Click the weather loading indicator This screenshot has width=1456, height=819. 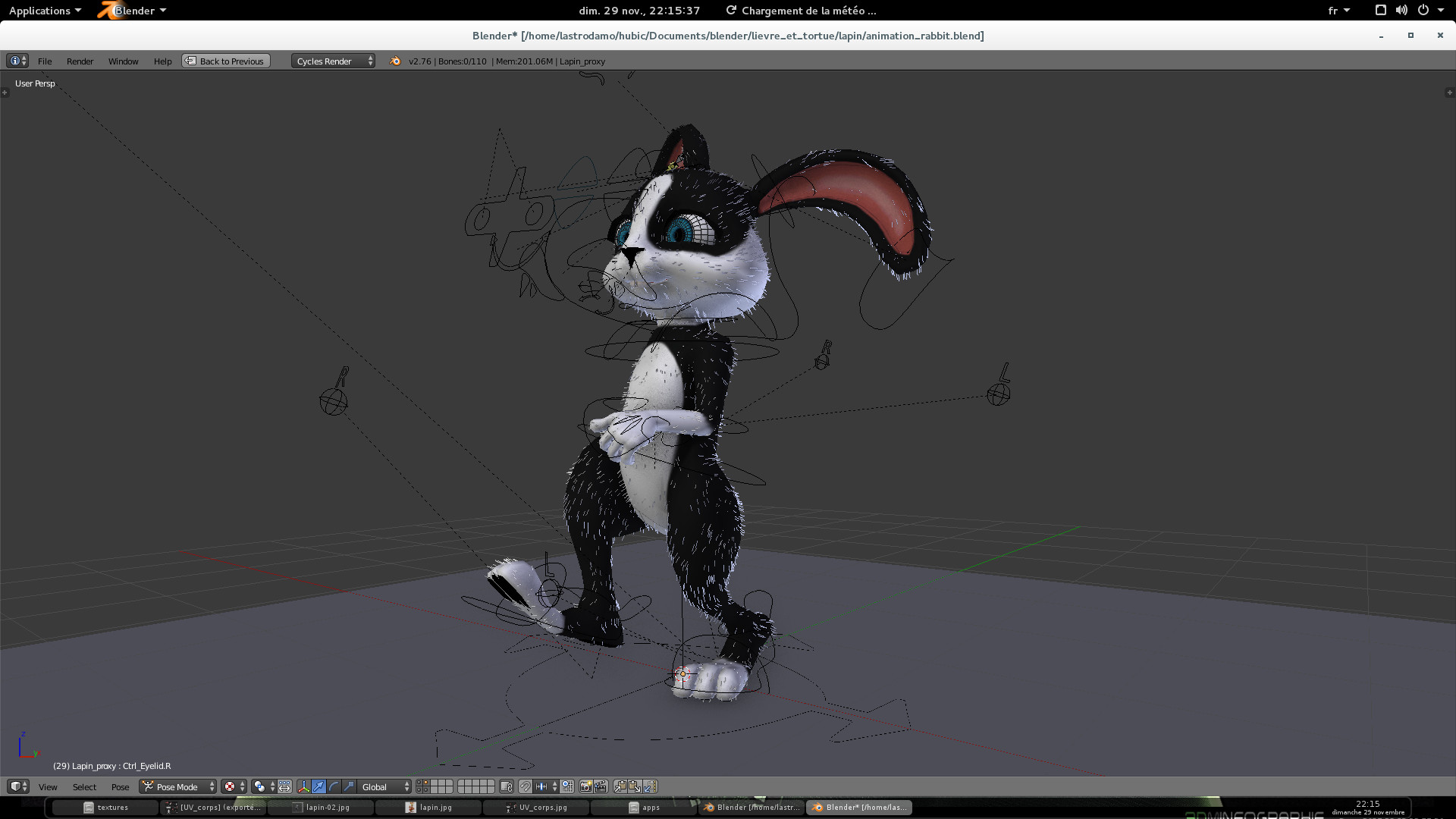[x=801, y=11]
